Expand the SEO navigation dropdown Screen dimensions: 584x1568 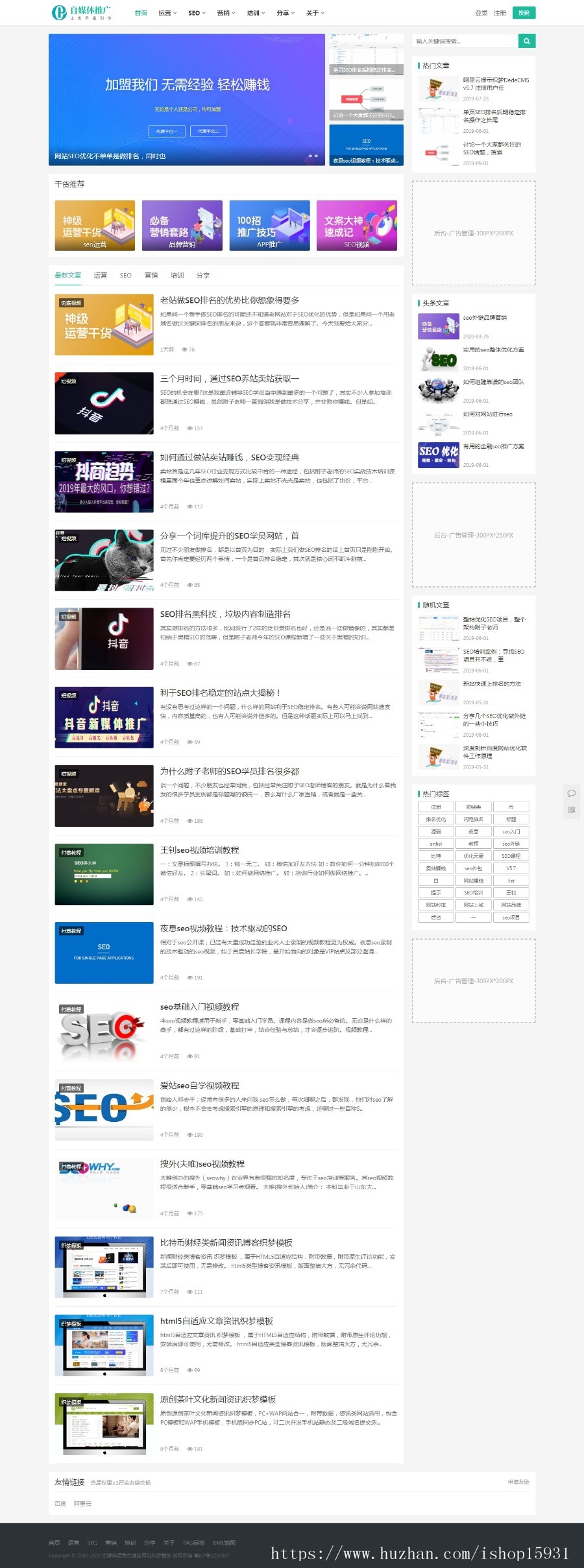pos(197,13)
